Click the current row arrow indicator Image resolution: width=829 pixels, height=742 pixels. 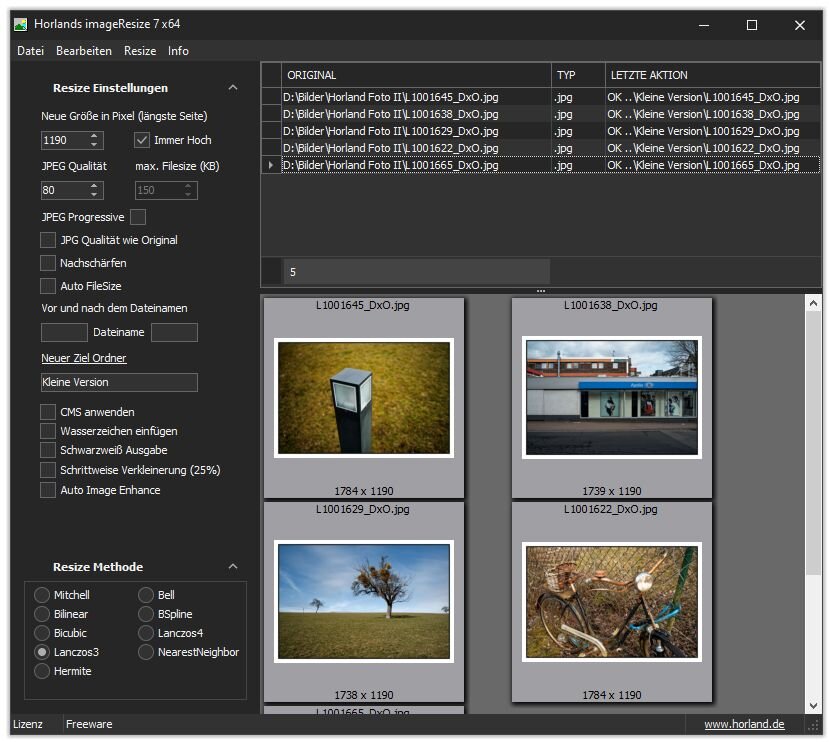click(271, 165)
